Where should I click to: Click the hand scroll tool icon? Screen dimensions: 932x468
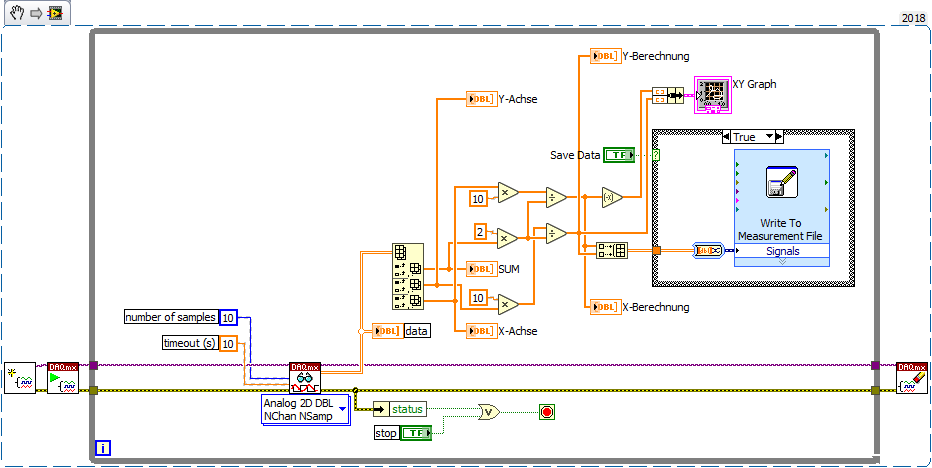click(x=16, y=13)
